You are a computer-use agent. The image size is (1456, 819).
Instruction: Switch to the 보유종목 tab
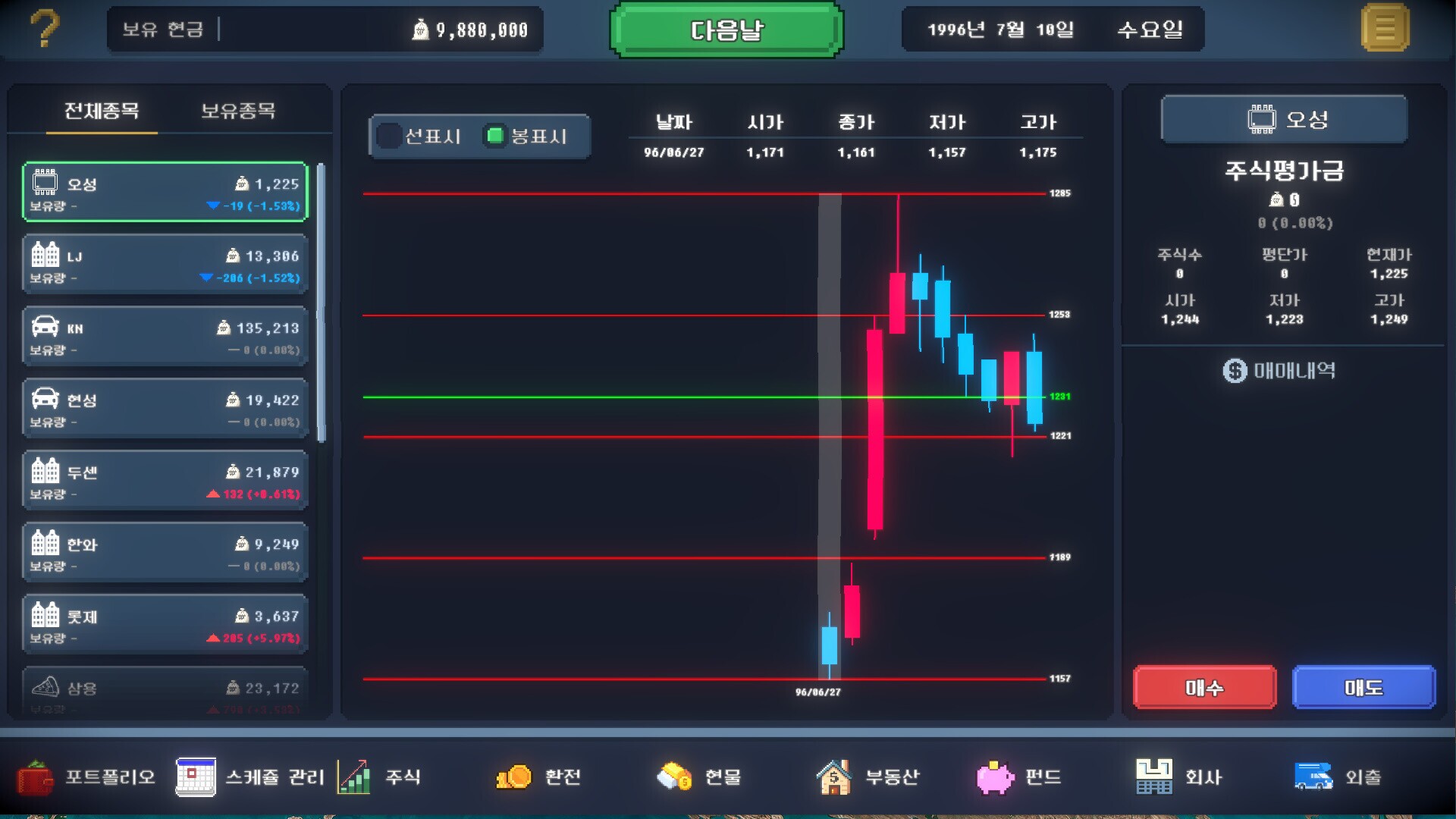coord(237,110)
